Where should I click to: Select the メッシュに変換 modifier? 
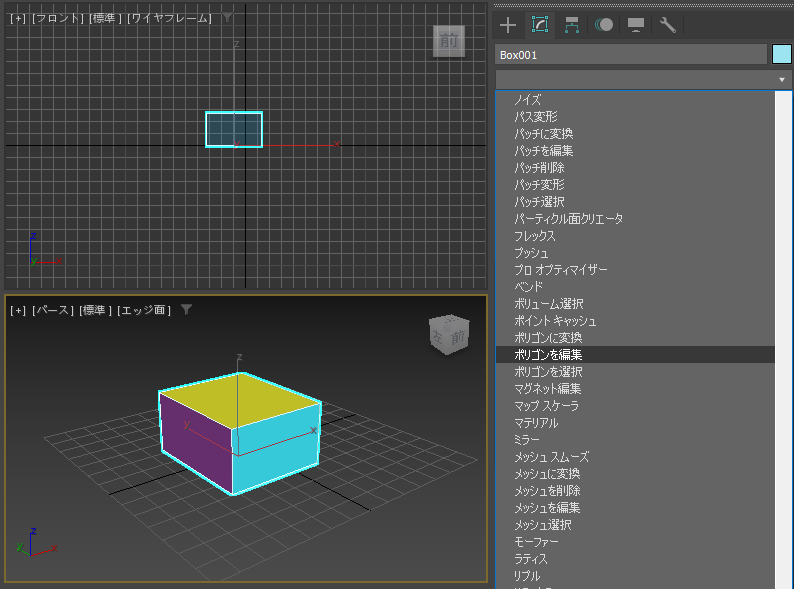[x=635, y=474]
